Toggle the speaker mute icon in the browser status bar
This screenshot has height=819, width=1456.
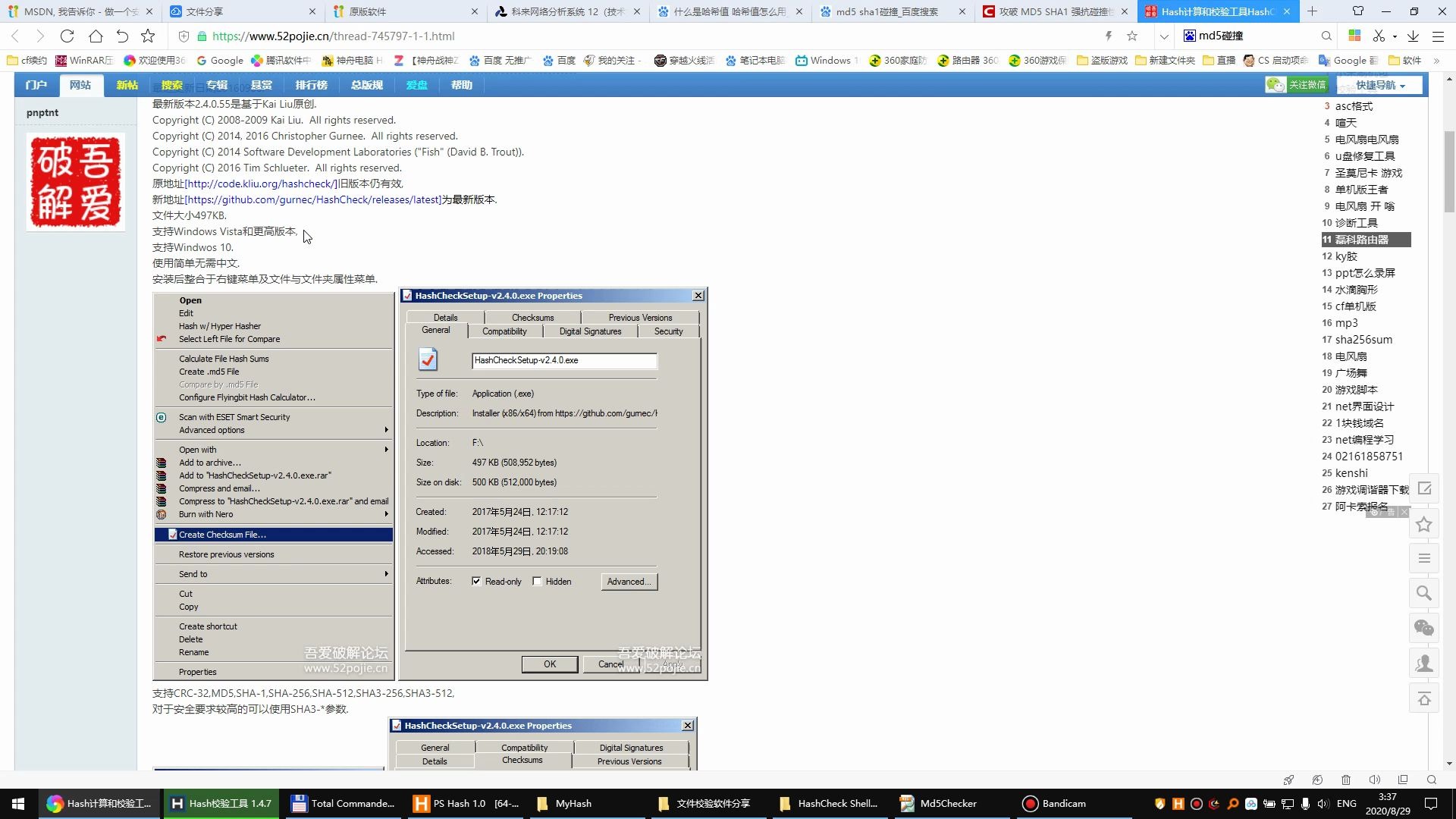pos(1374,780)
